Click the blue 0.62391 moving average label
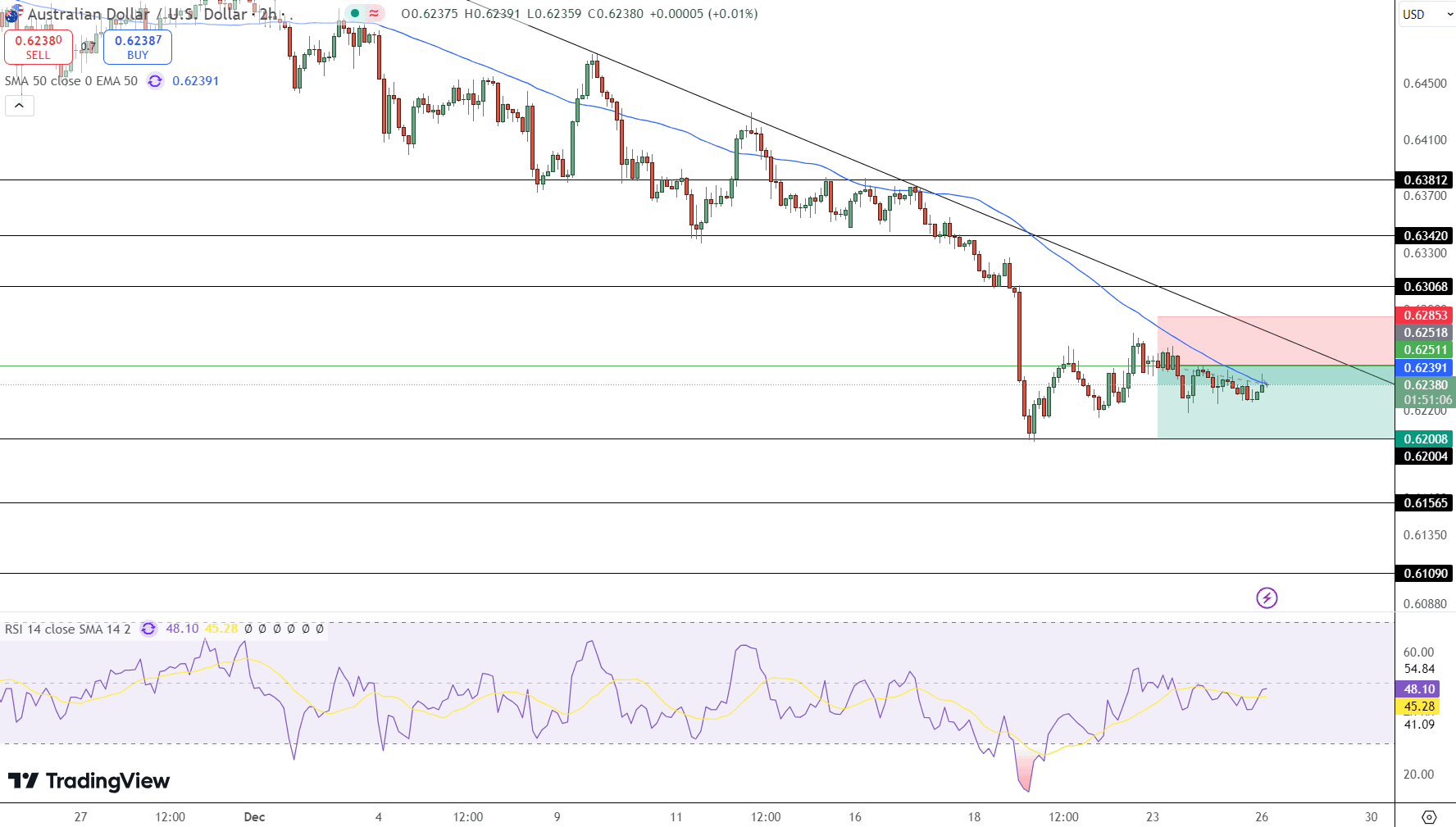The width and height of the screenshot is (1456, 827). 1425,368
